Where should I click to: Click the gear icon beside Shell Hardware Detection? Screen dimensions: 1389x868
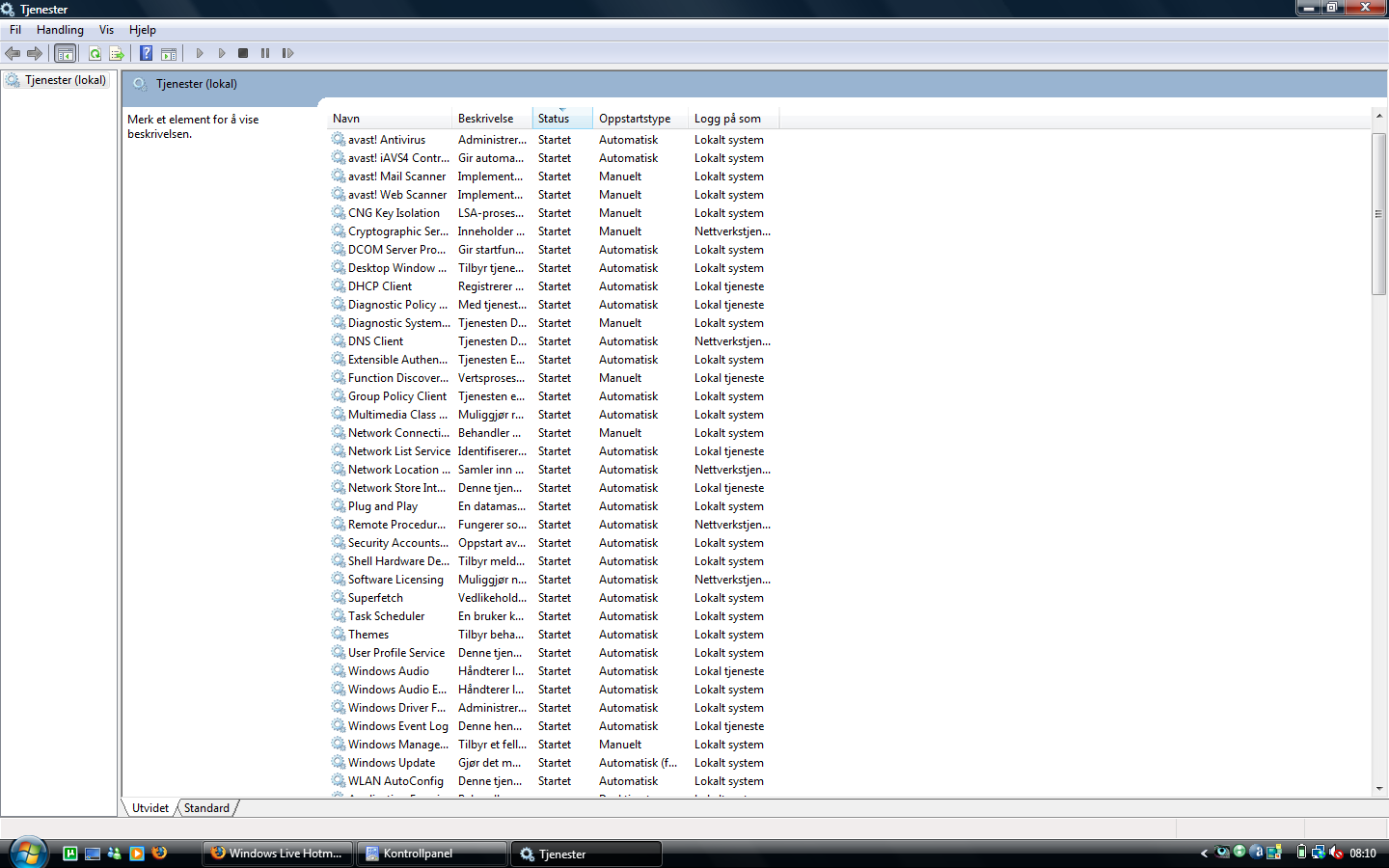(x=339, y=560)
